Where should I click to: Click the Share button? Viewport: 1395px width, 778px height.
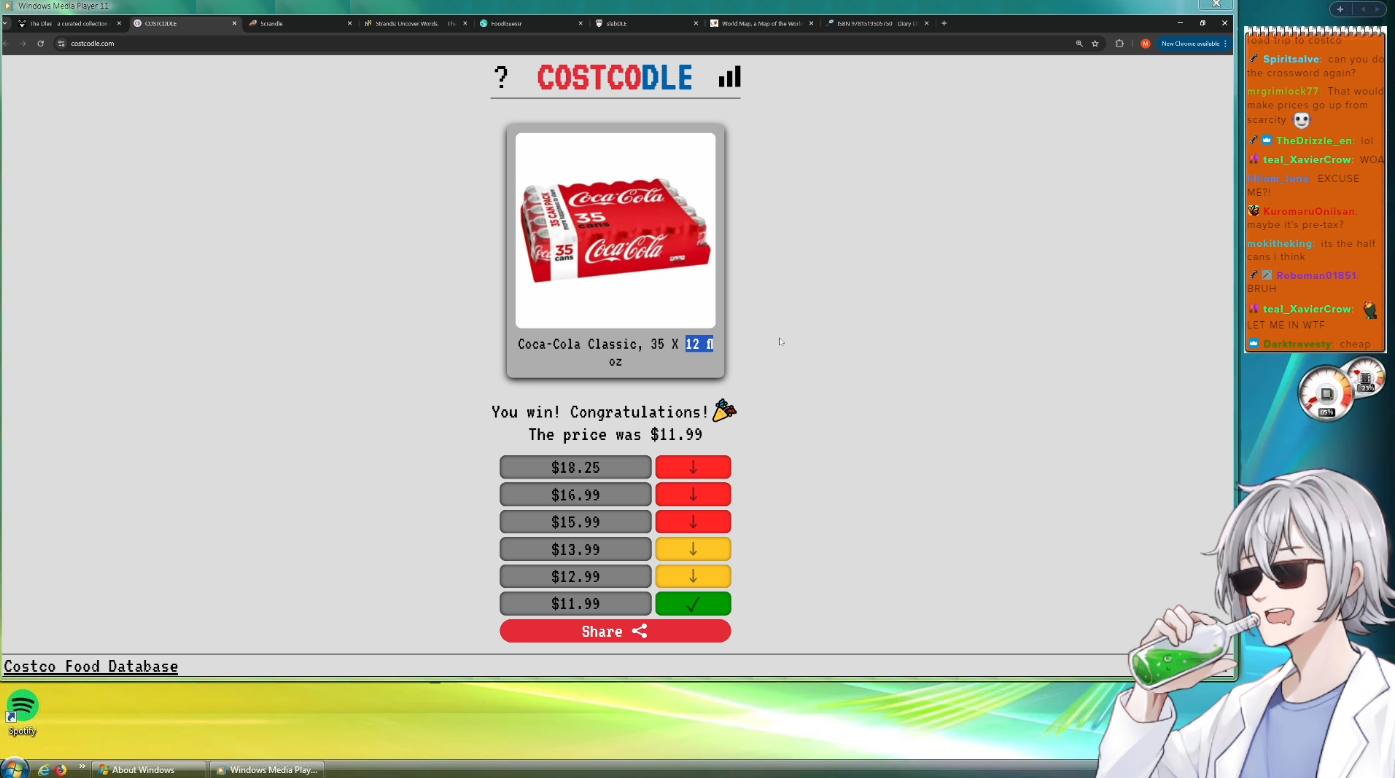coord(615,631)
